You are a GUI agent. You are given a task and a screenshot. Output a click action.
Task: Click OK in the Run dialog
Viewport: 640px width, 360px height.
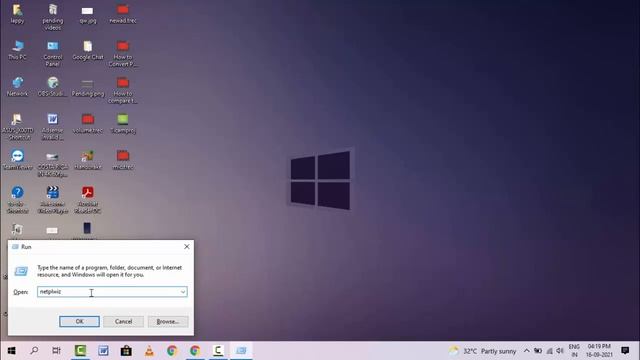pos(79,322)
